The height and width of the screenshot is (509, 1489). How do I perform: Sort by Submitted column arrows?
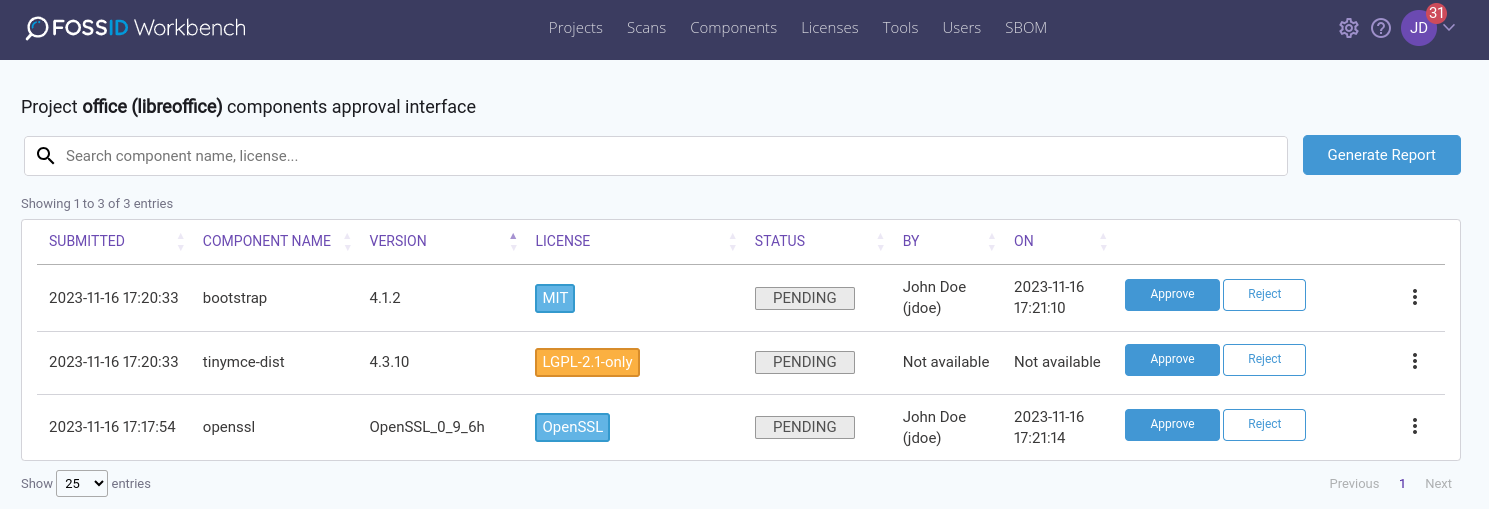[x=181, y=241]
